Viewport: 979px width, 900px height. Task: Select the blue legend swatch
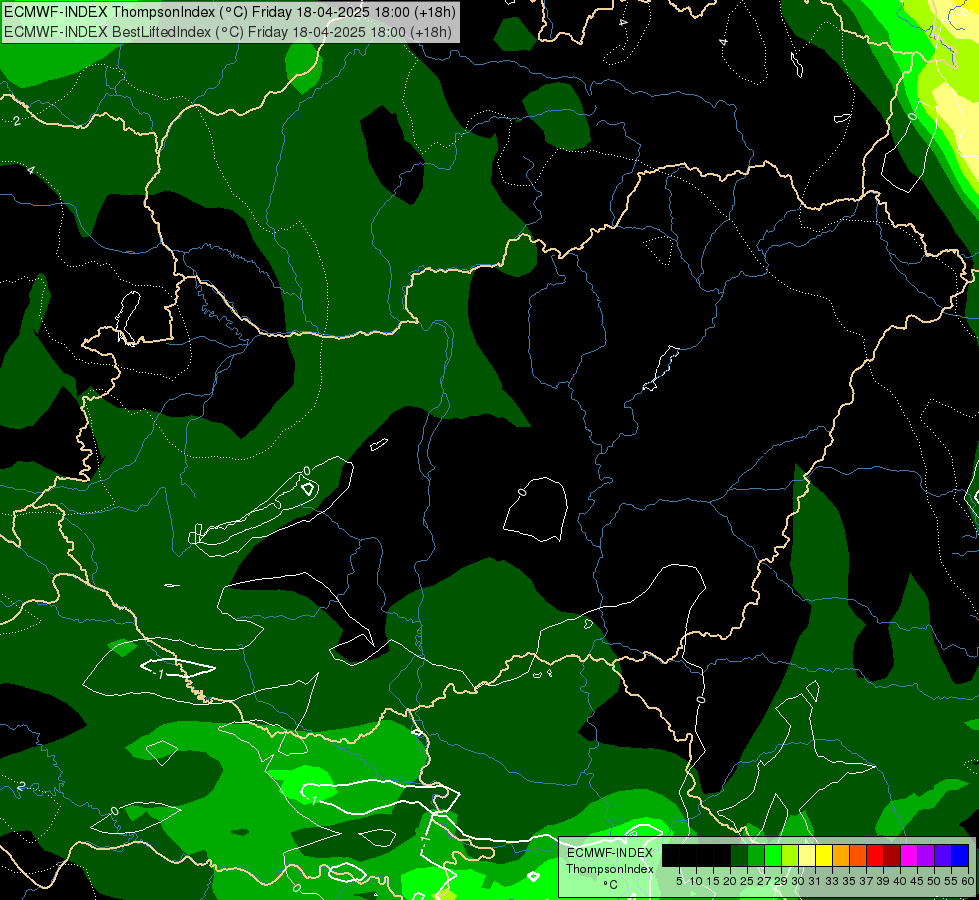[960, 856]
